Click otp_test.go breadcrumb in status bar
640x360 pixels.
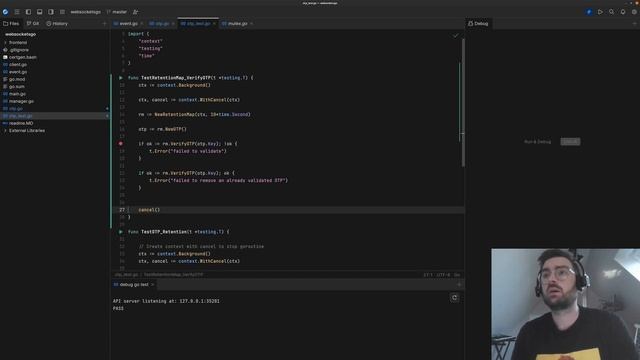(126, 275)
